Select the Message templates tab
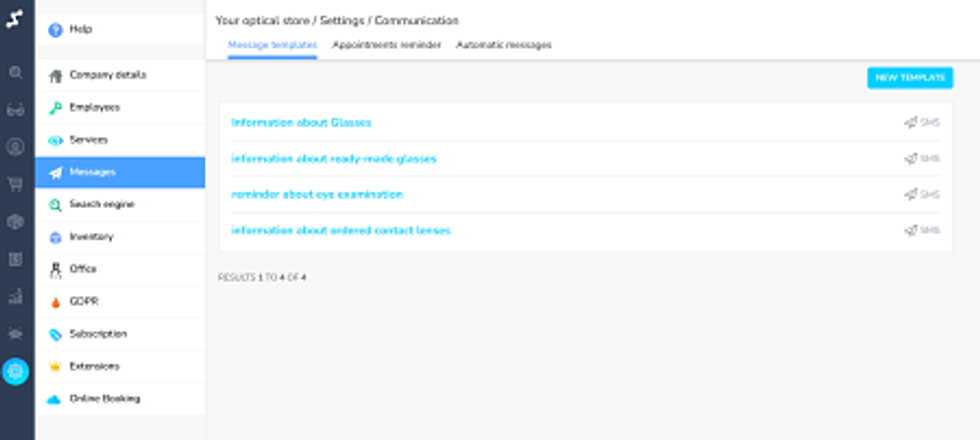 [272, 45]
